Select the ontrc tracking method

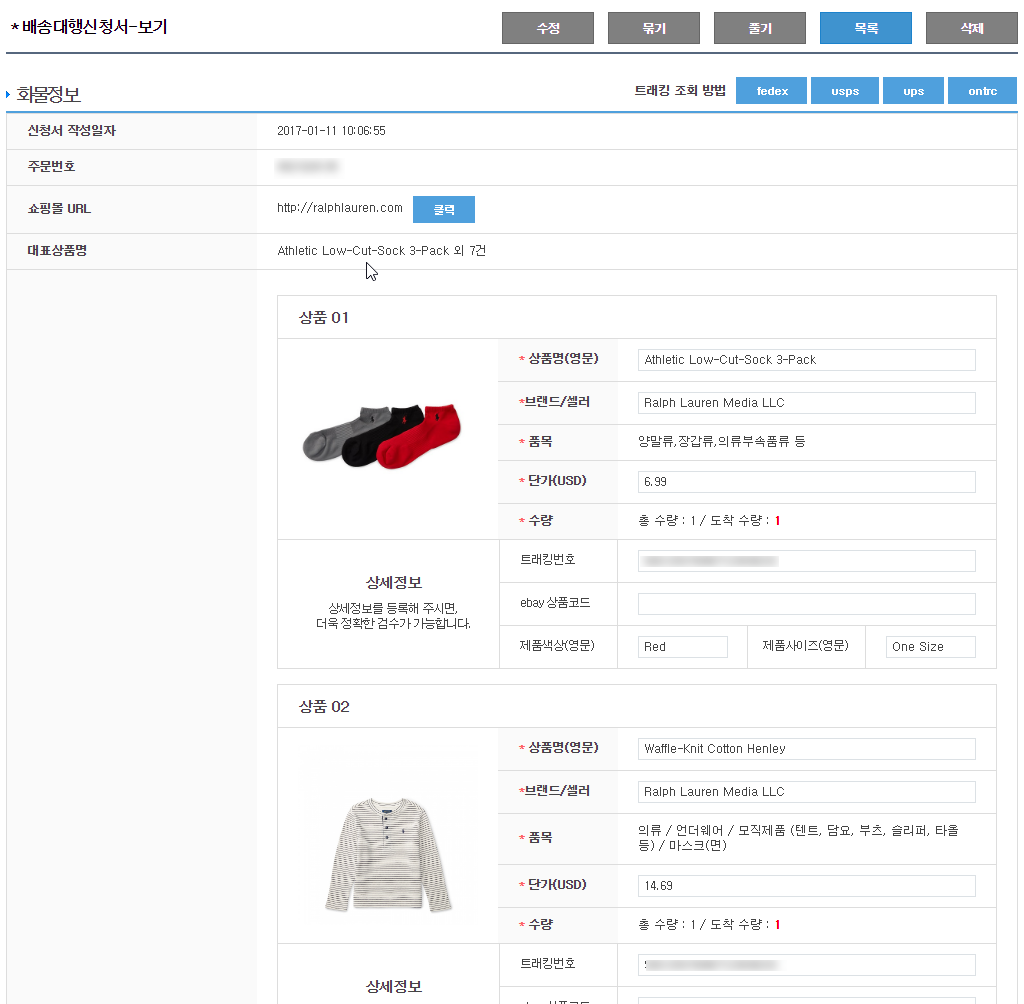click(x=982, y=91)
